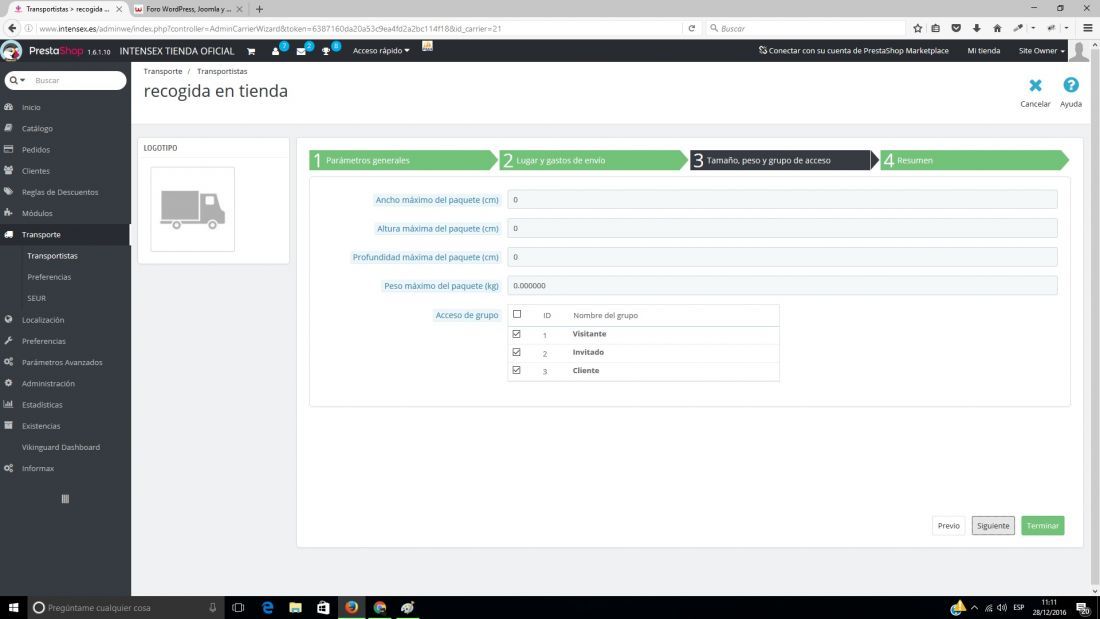This screenshot has width=1100, height=619.
Task: Open the Firefox hamburger menu
Action: click(x=1087, y=28)
